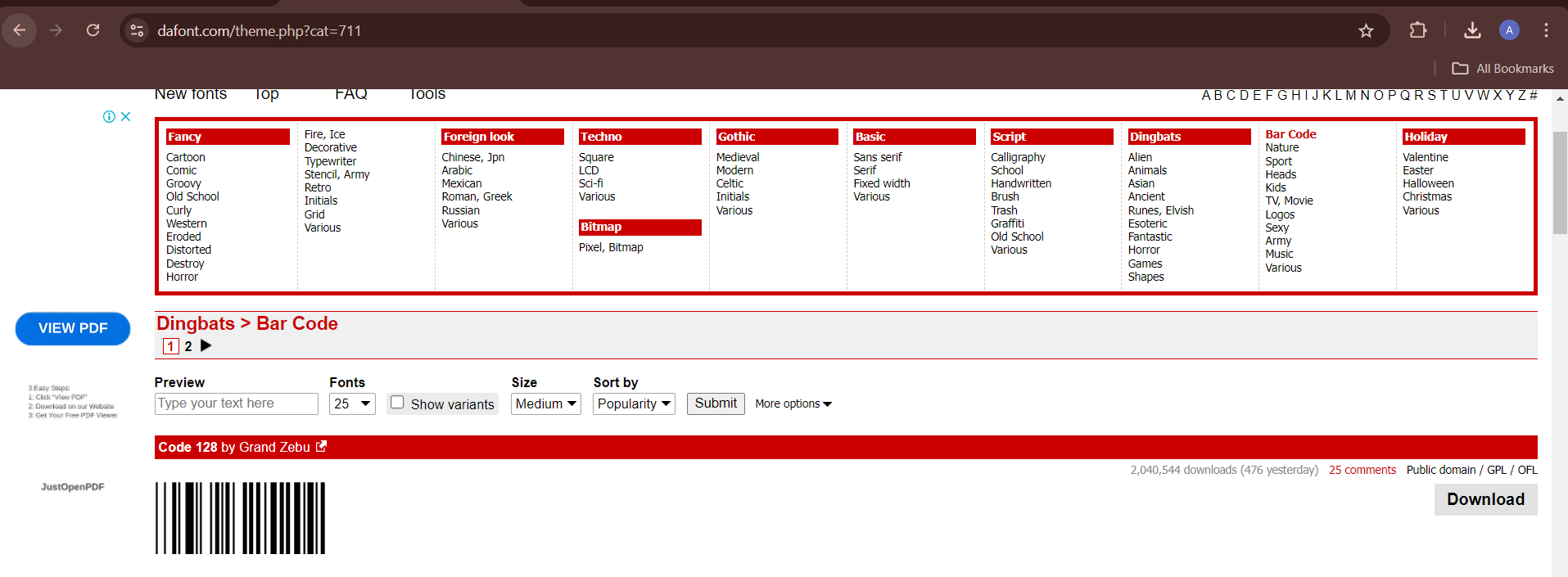Open the letter A in alphabet index
The image size is (1568, 577).
coord(1206,96)
